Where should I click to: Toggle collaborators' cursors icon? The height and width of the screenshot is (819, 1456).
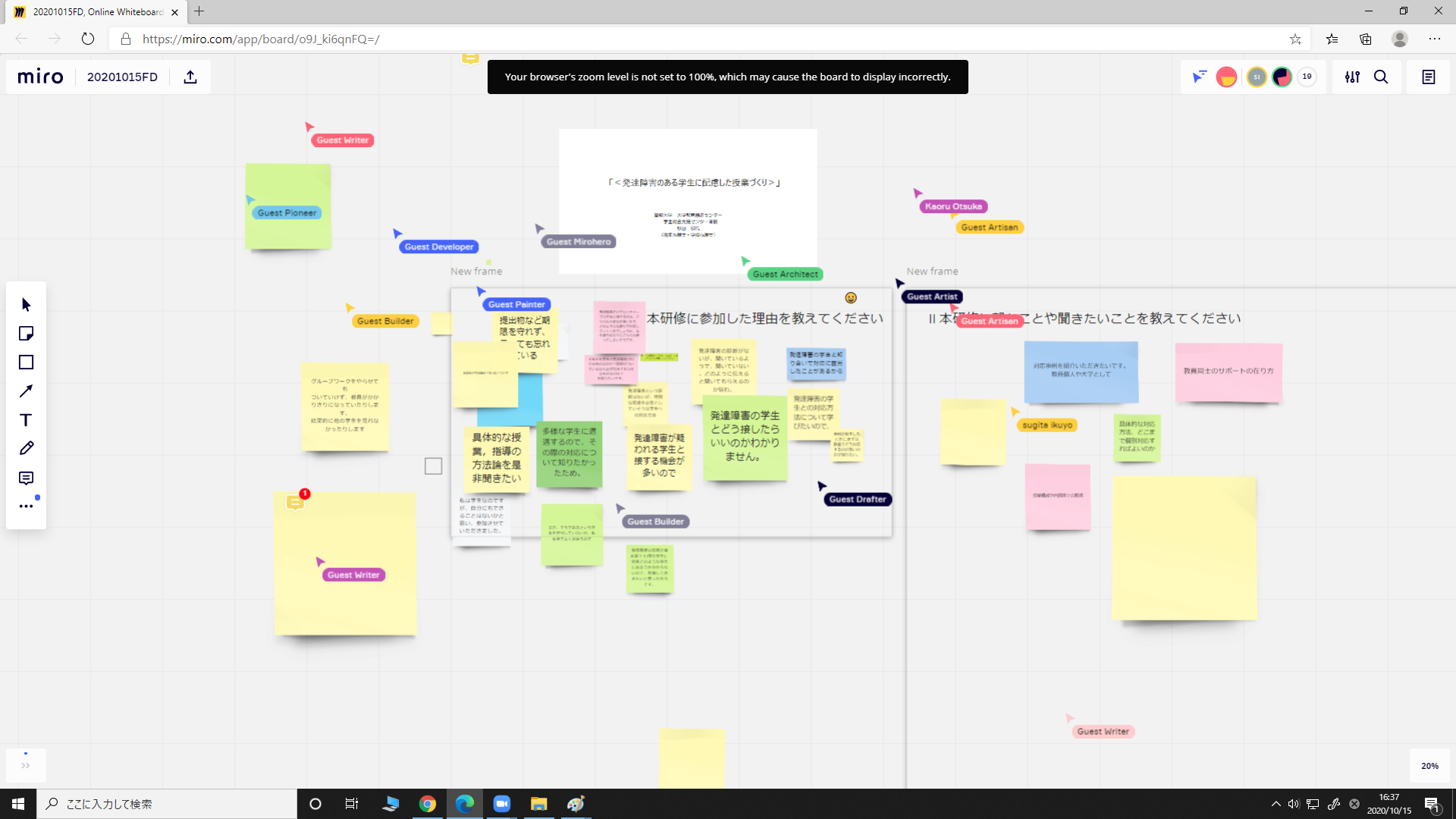tap(1199, 77)
